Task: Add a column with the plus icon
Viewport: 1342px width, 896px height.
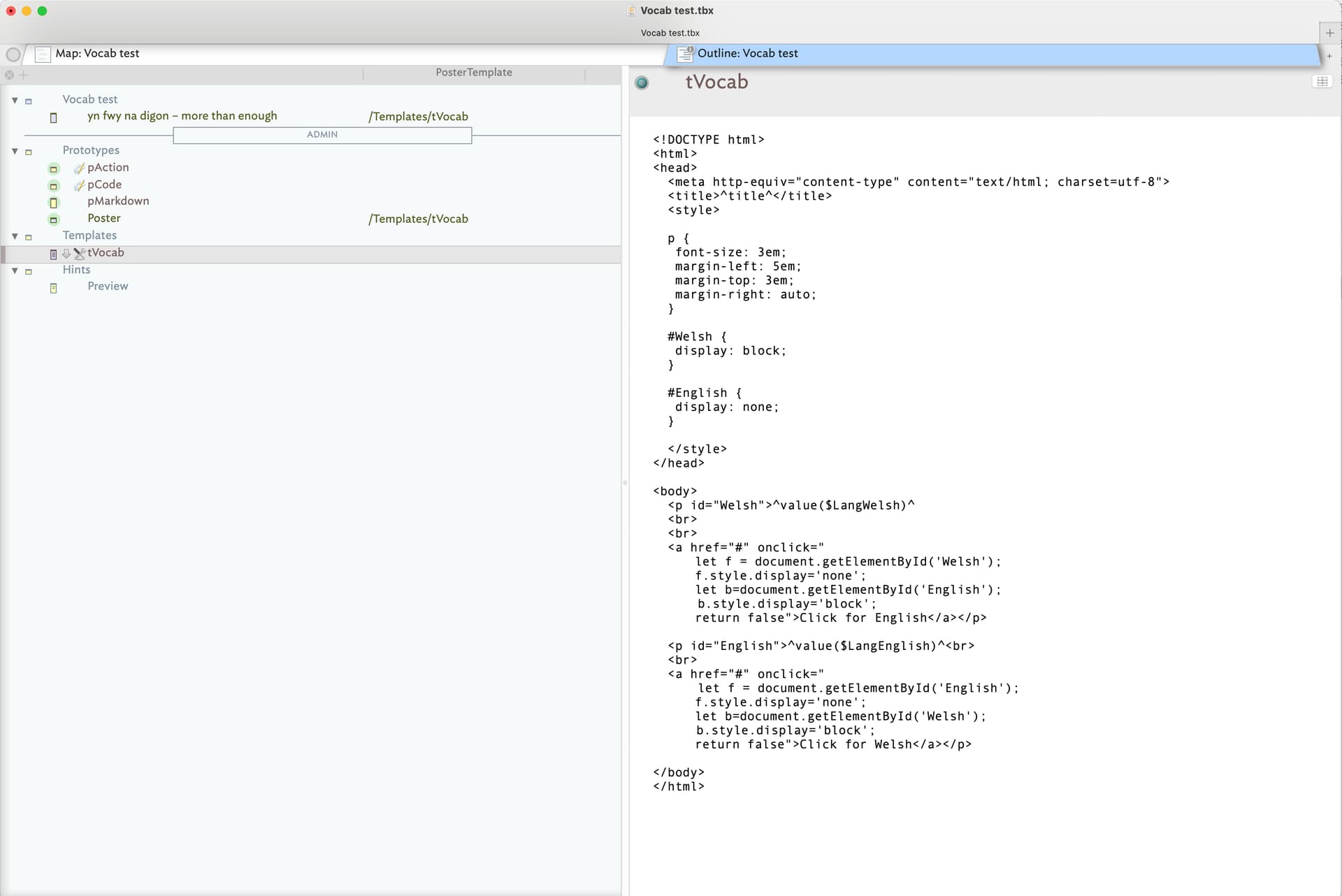Action: tap(23, 75)
